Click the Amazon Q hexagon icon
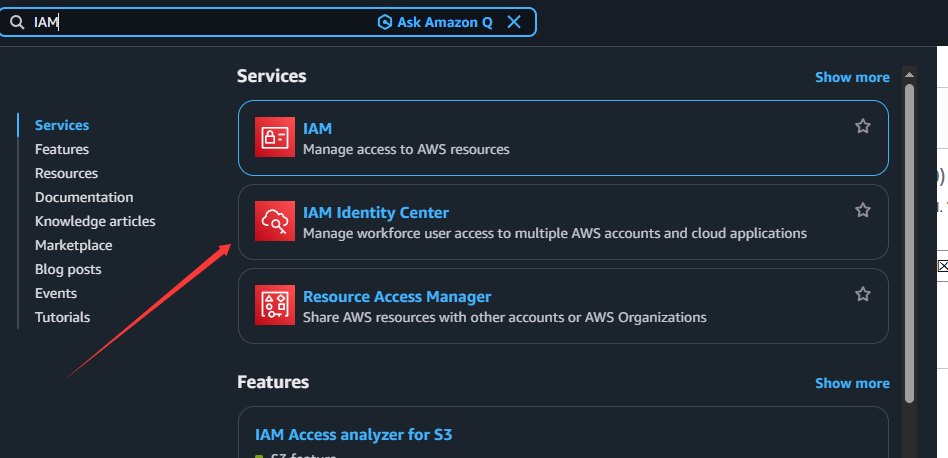Viewport: 948px width, 458px height. tap(385, 22)
